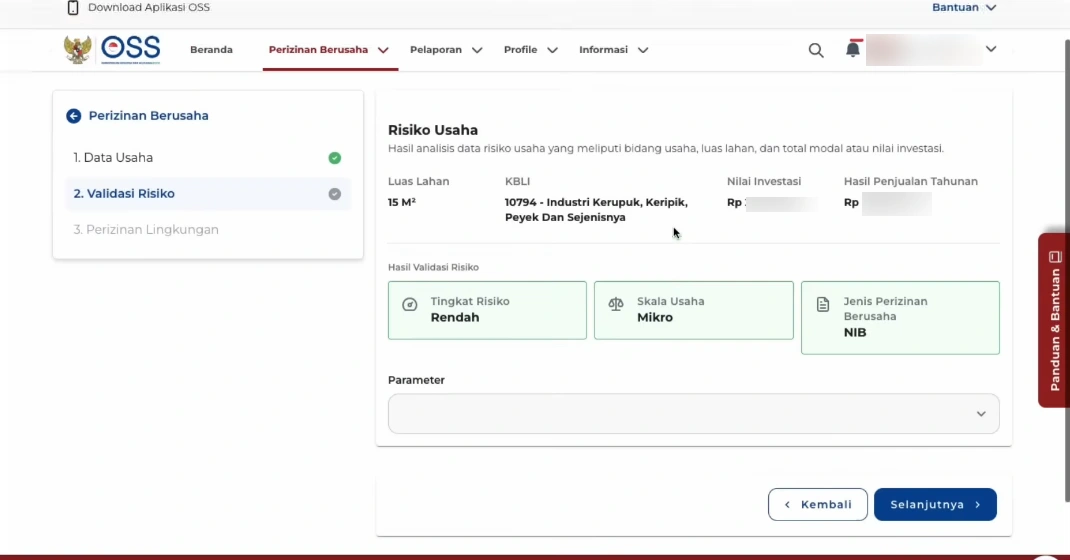
Task: Click the green check on Data Usaha
Action: [x=335, y=158]
